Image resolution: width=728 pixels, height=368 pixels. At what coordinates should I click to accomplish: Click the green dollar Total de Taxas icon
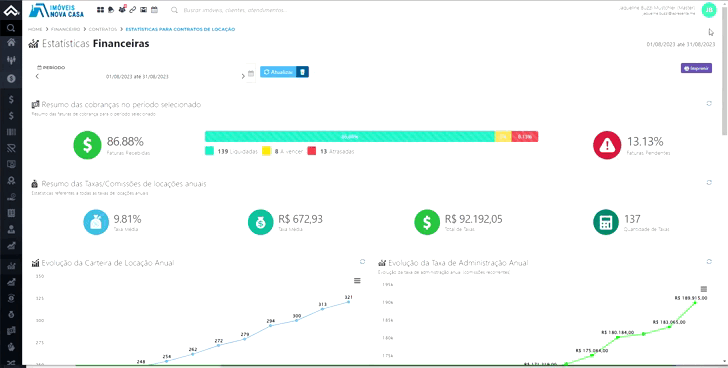[x=427, y=222]
